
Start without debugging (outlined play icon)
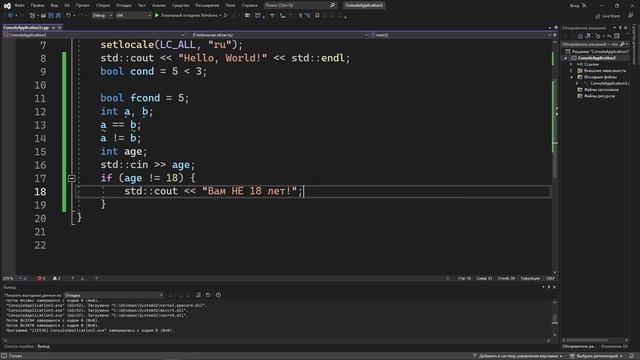tap(226, 16)
